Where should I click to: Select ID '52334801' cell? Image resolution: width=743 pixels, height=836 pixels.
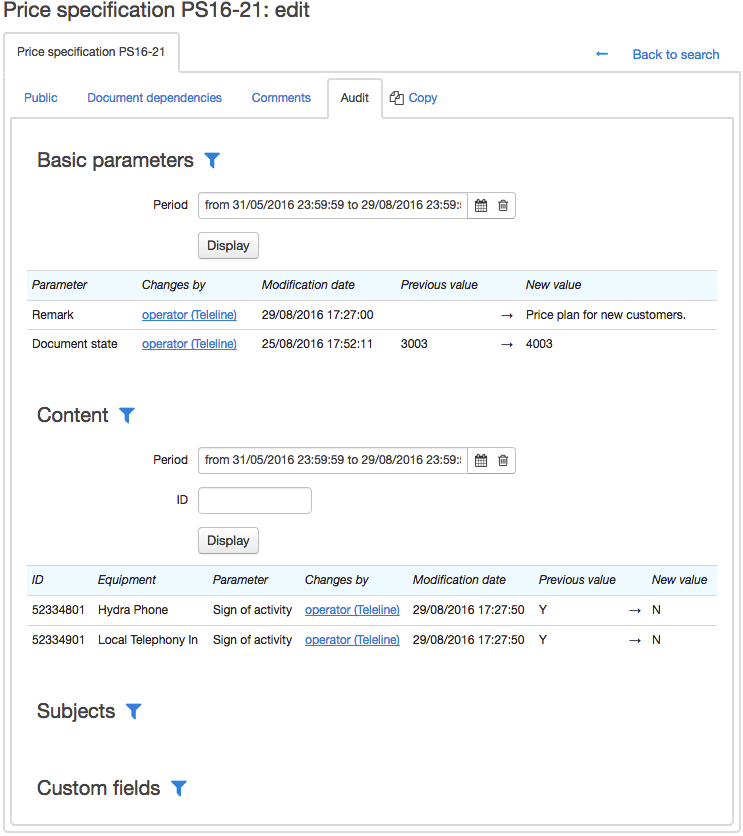[x=58, y=609]
